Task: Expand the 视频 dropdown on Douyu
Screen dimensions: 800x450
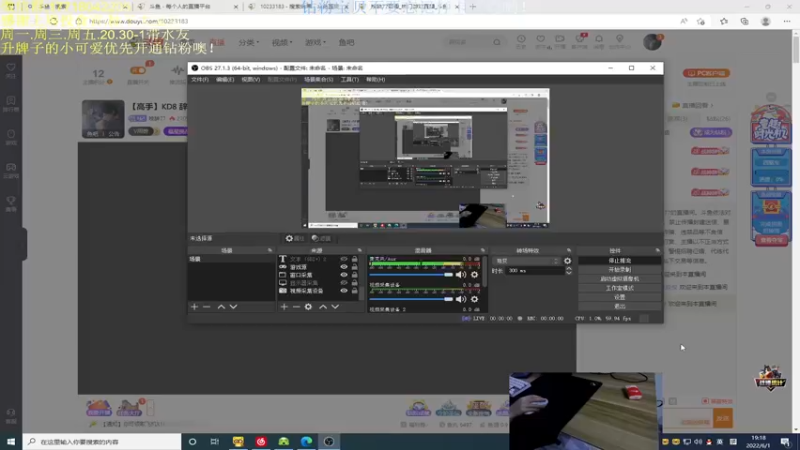Action: [282, 42]
